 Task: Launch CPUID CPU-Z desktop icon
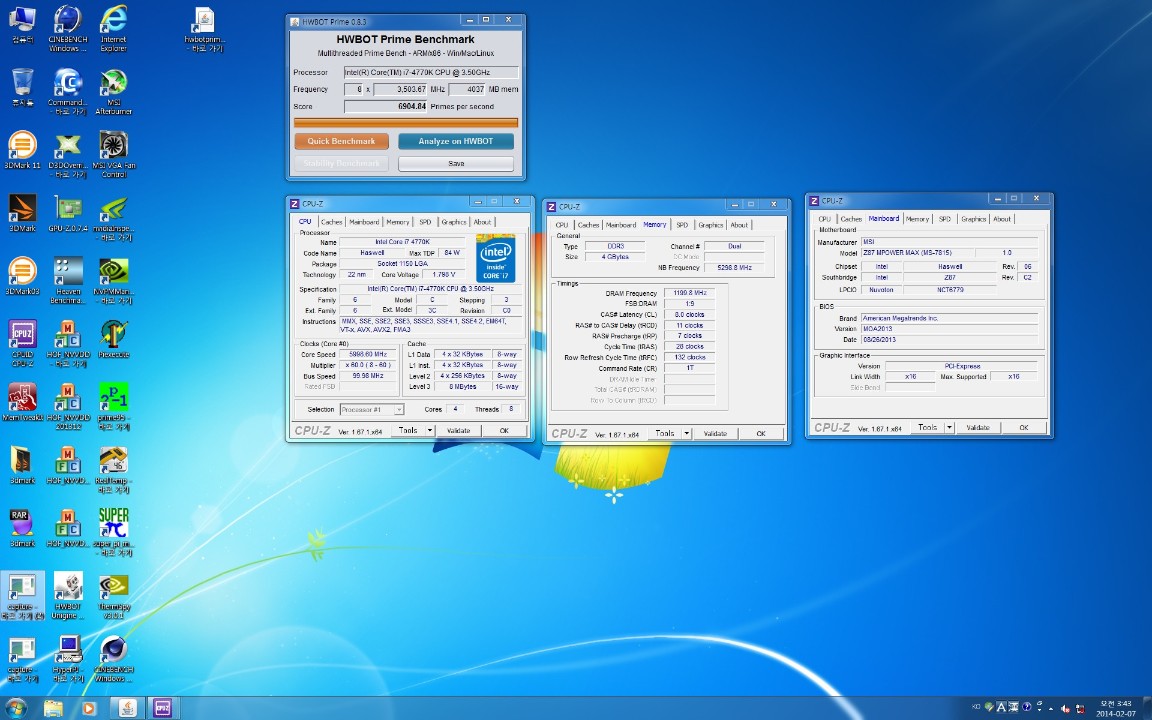22,344
